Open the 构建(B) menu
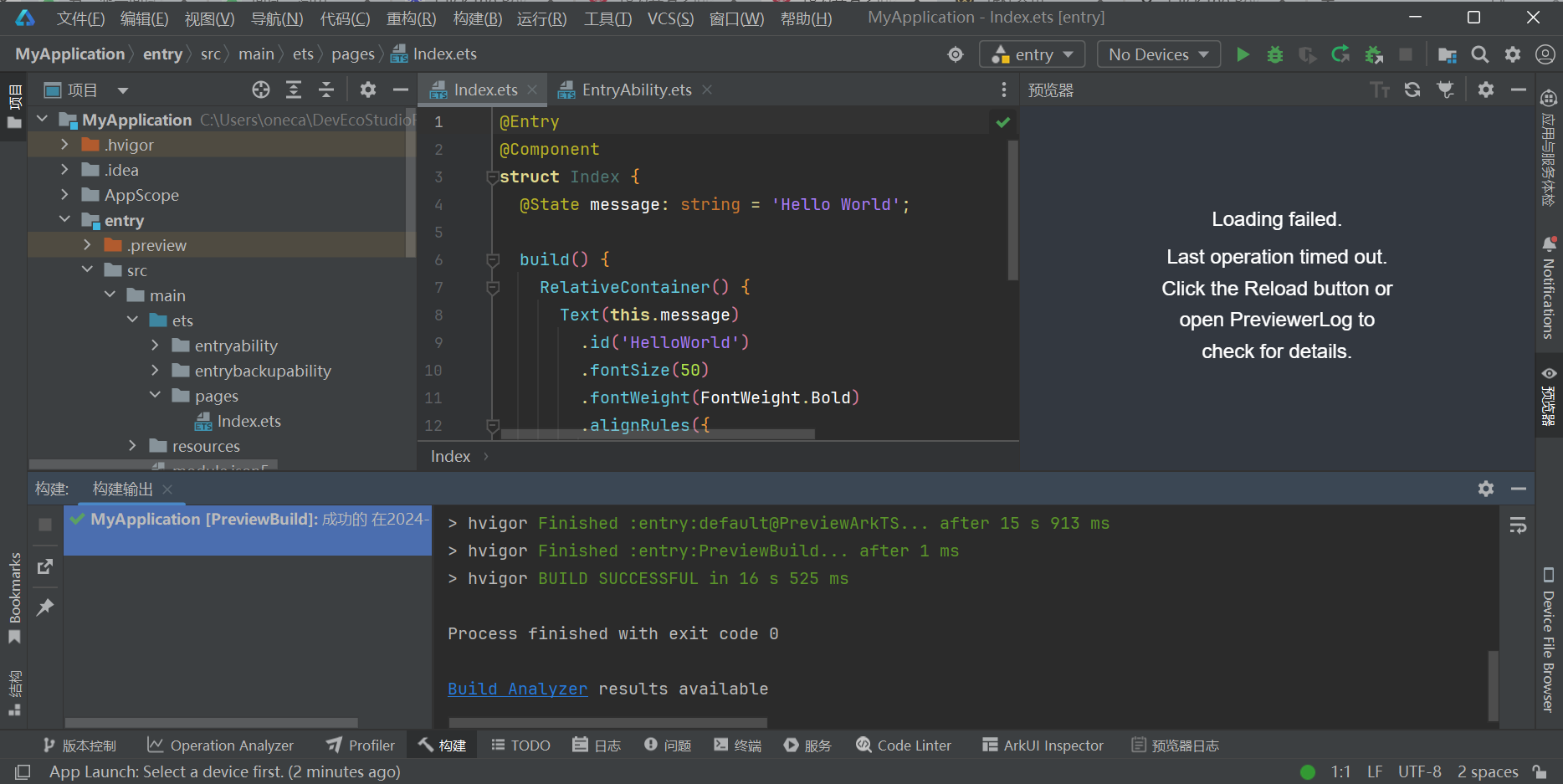The height and width of the screenshot is (784, 1563). tap(478, 18)
